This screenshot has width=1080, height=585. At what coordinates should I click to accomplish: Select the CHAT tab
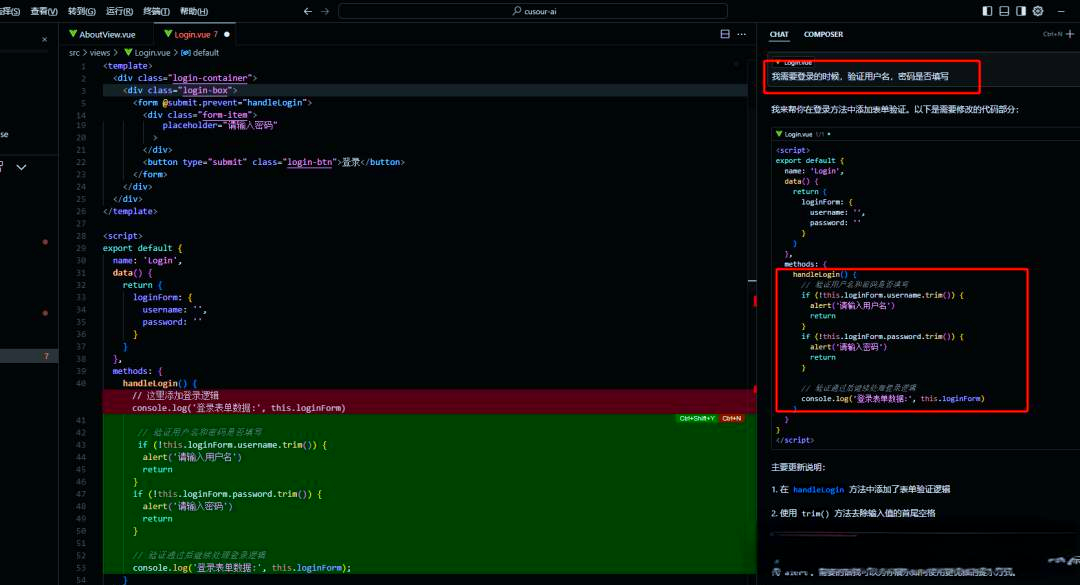pos(779,34)
